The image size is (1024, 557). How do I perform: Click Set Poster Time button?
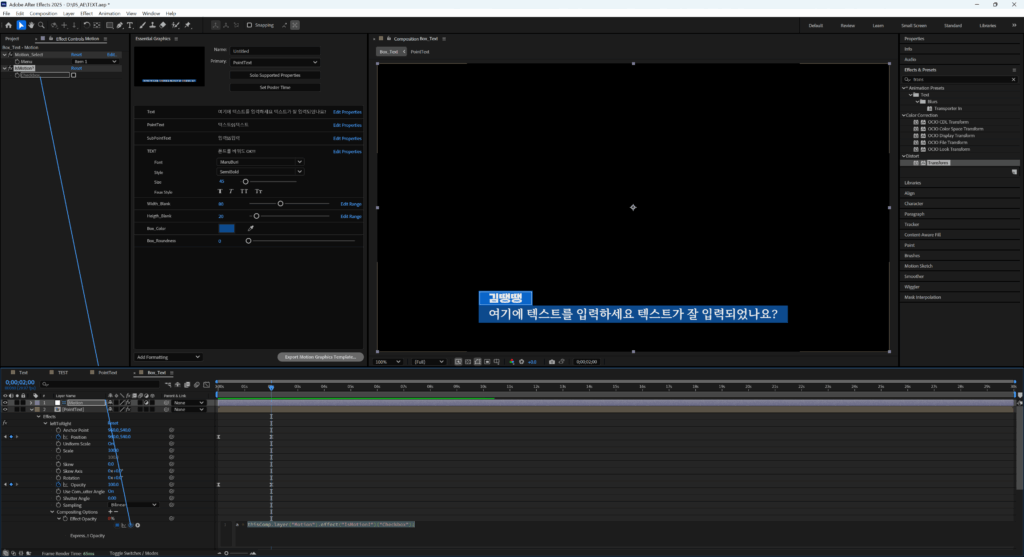click(x=275, y=88)
